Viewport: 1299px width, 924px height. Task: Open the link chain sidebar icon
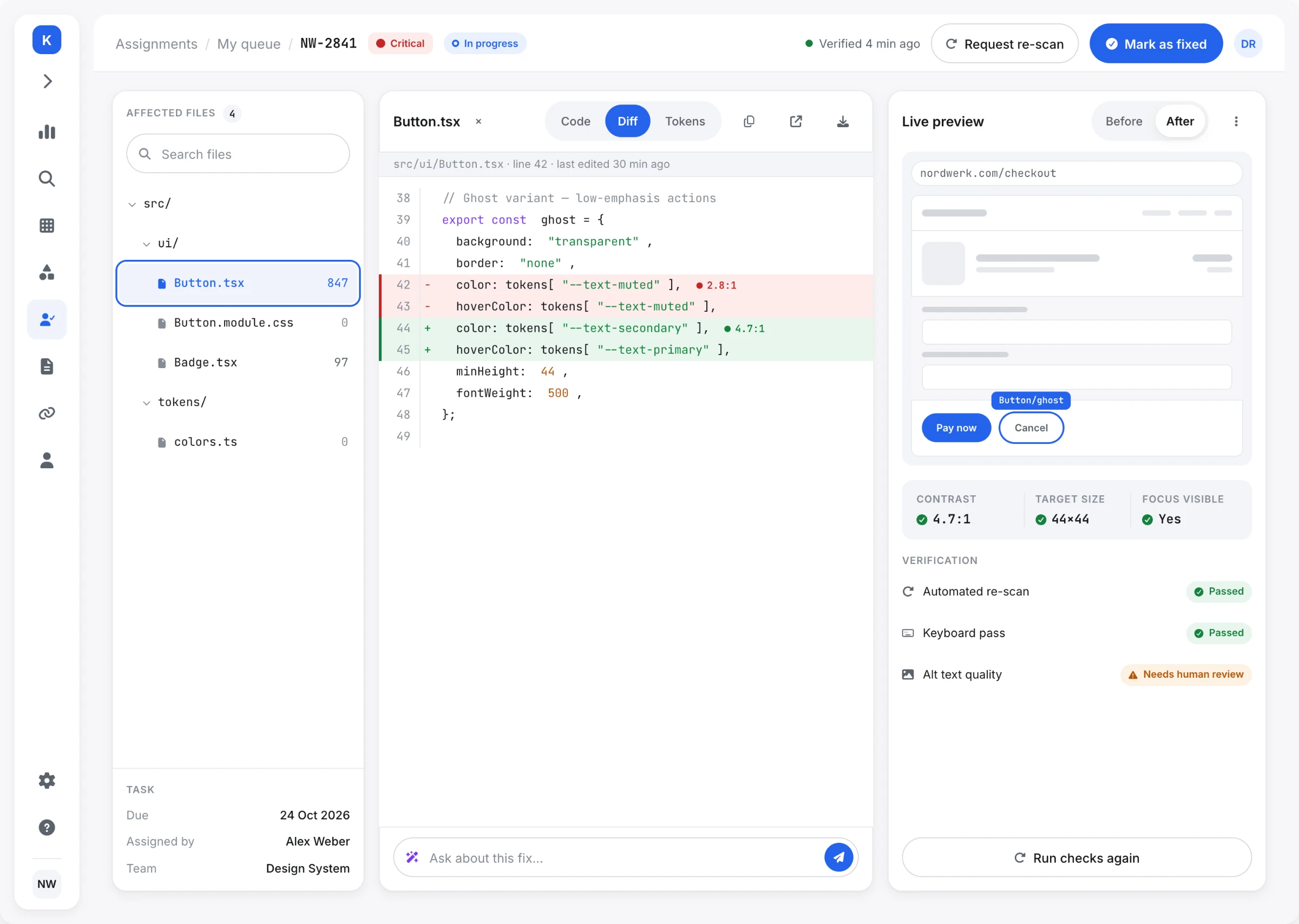[x=47, y=414]
